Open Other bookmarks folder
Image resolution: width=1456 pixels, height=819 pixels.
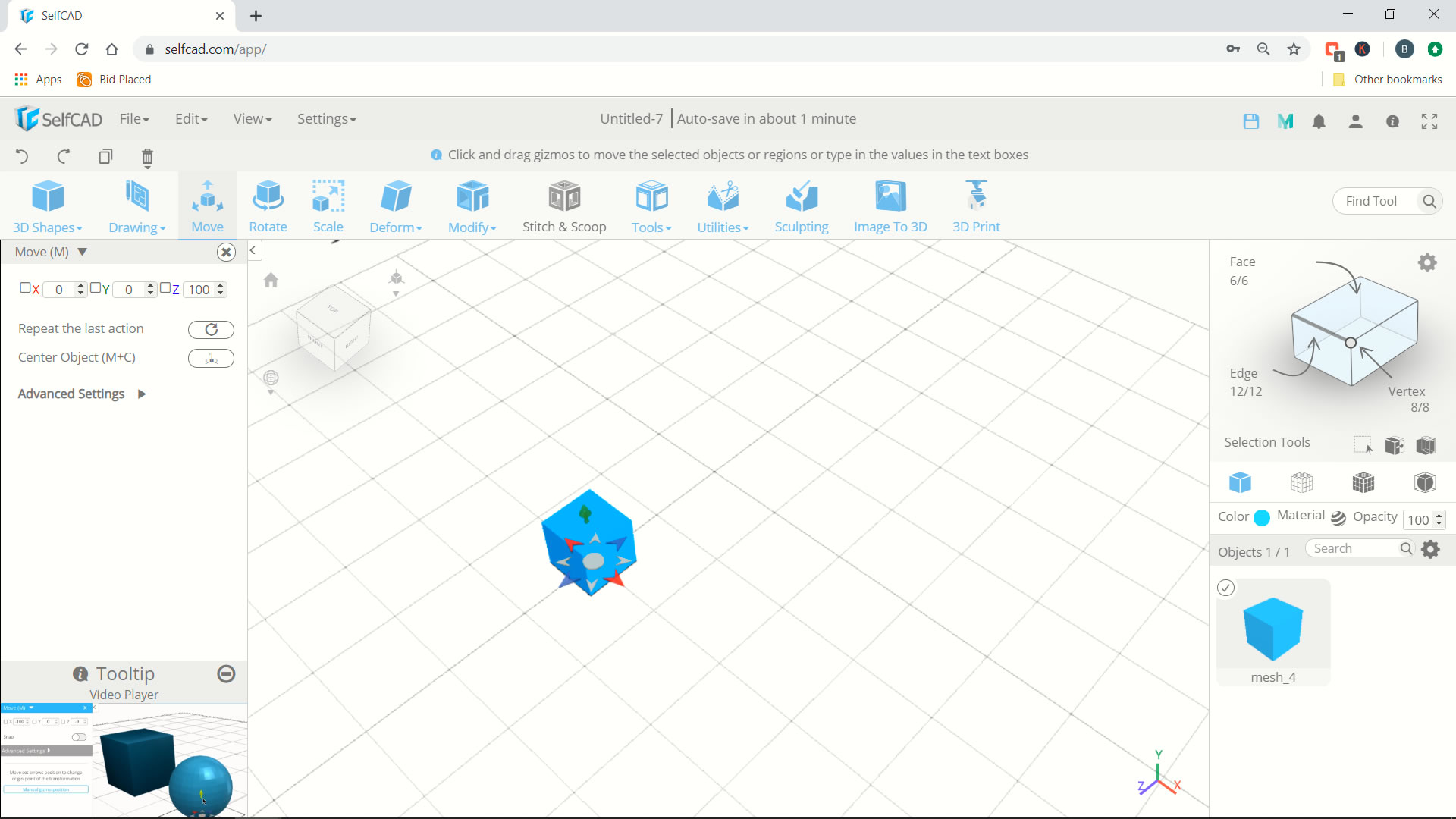(x=1388, y=80)
